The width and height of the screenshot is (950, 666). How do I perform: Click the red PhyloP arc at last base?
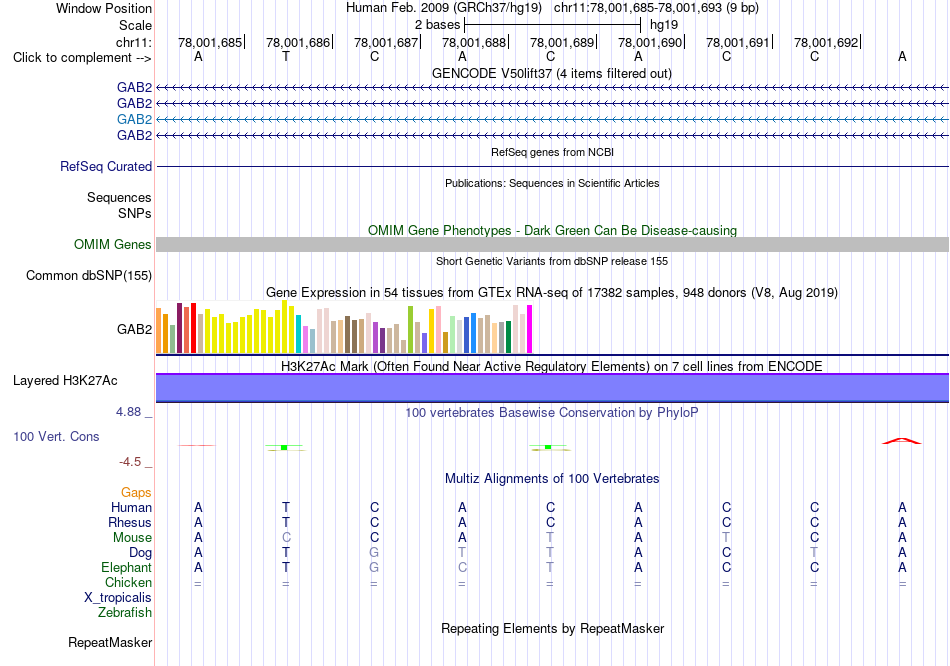tap(902, 441)
